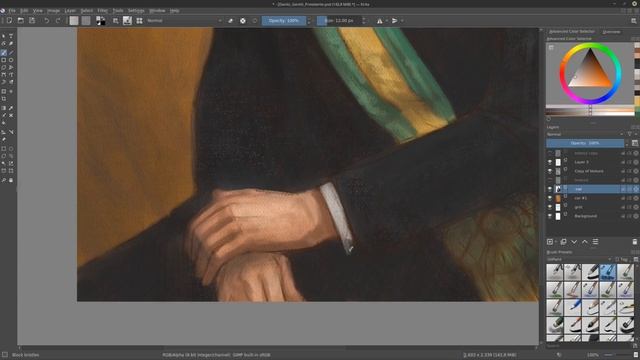Open the fill gradients button
Image resolution: width=640 pixels, height=360 pixels.
[74, 20]
